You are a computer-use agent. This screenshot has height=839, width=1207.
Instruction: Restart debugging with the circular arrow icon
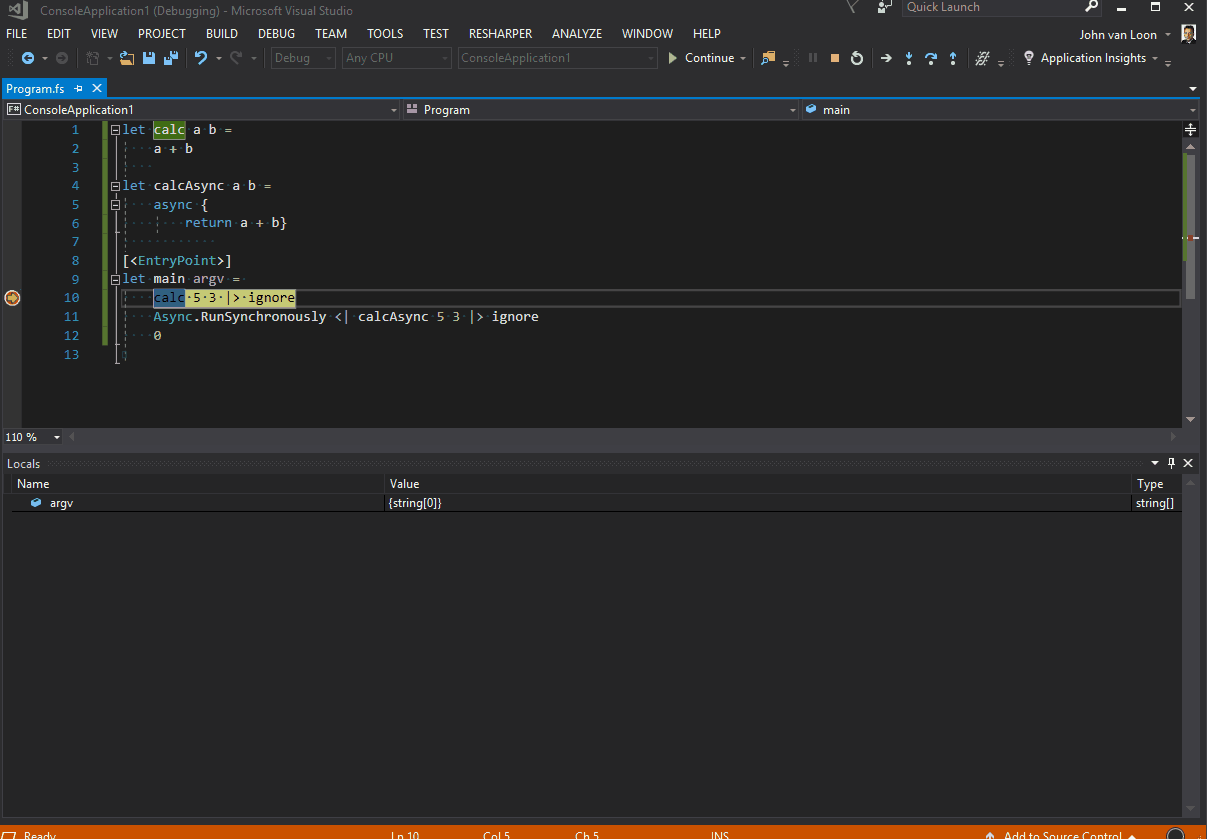pos(857,58)
